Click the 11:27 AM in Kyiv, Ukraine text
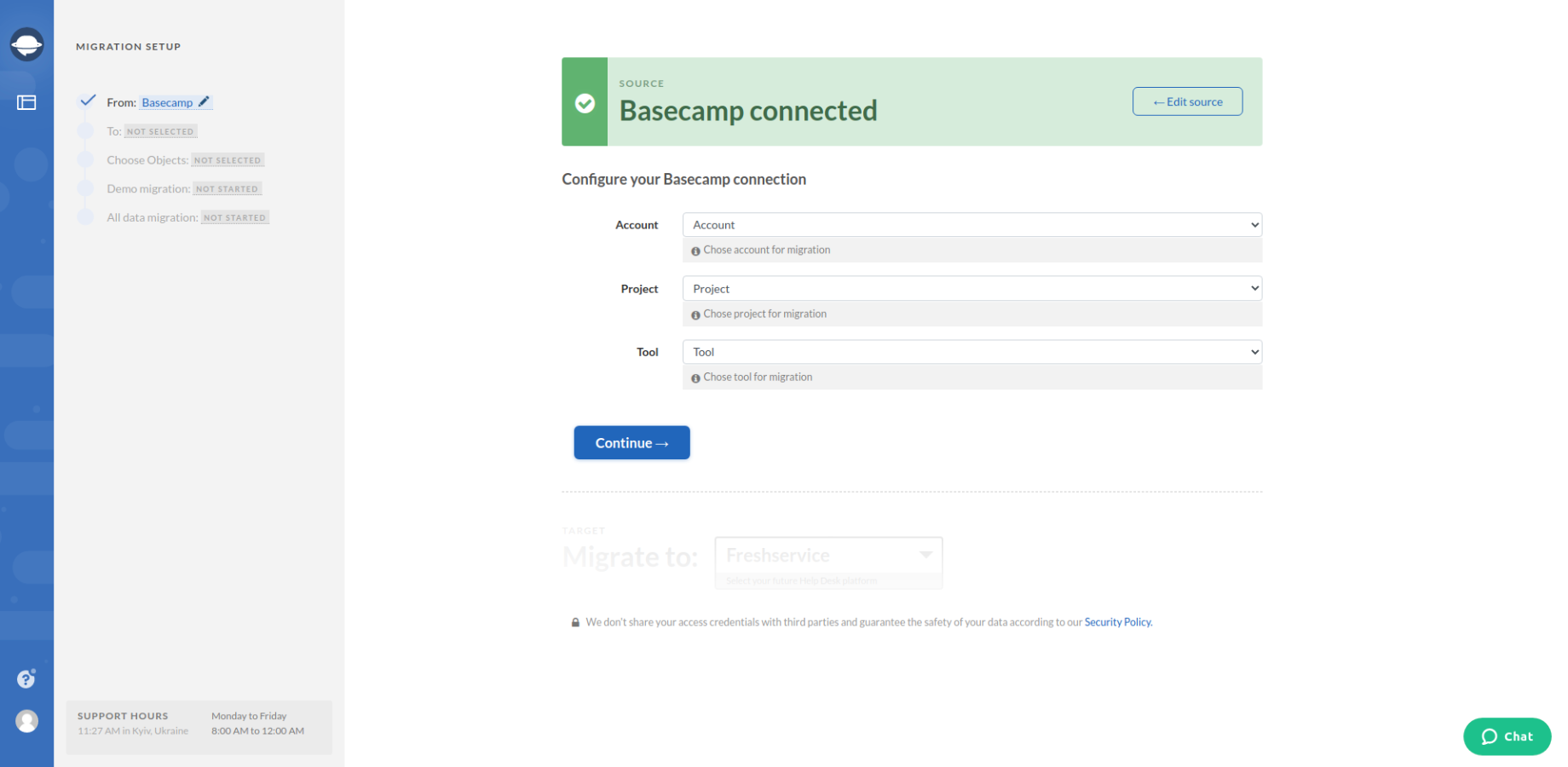The image size is (1568, 767). (x=133, y=731)
